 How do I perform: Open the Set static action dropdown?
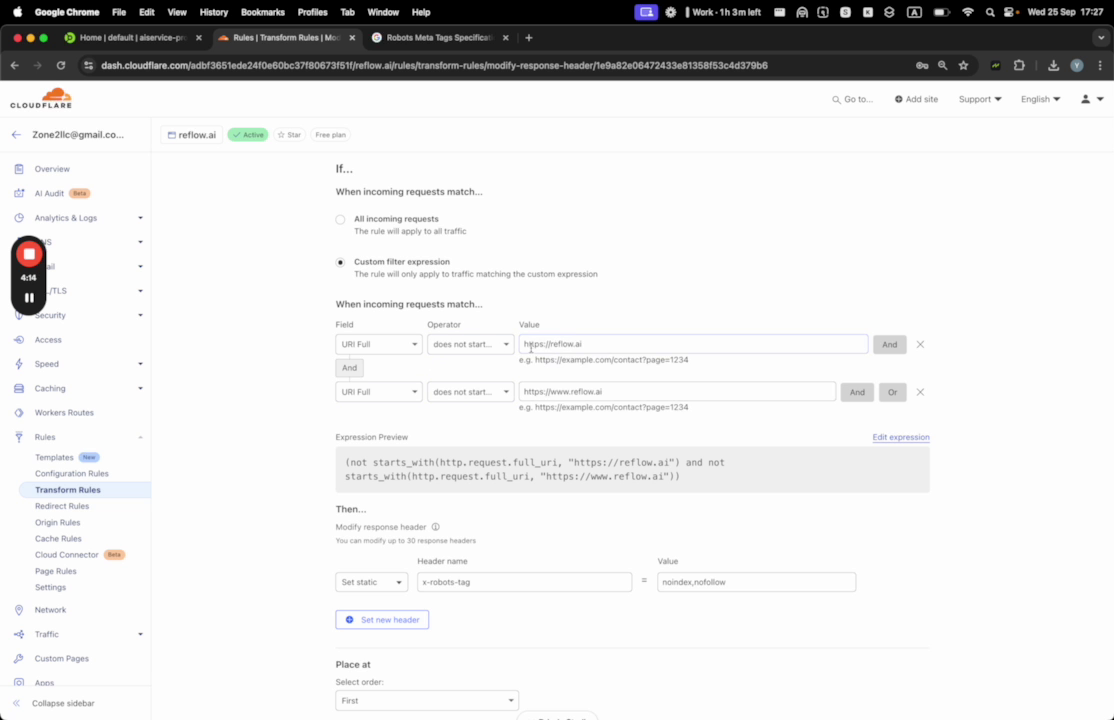pos(372,582)
